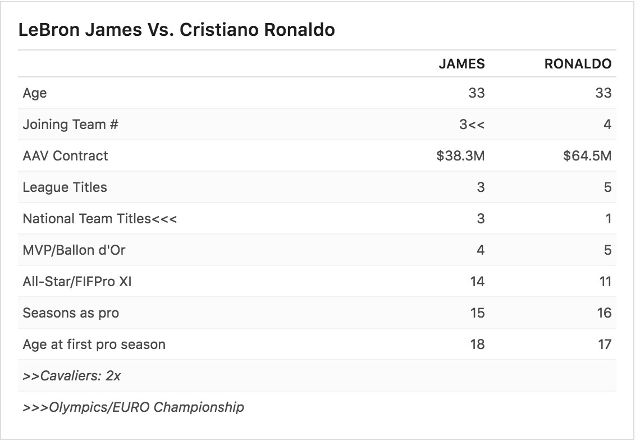
Task: Select James's joining team value 3<<
Action: click(x=472, y=124)
